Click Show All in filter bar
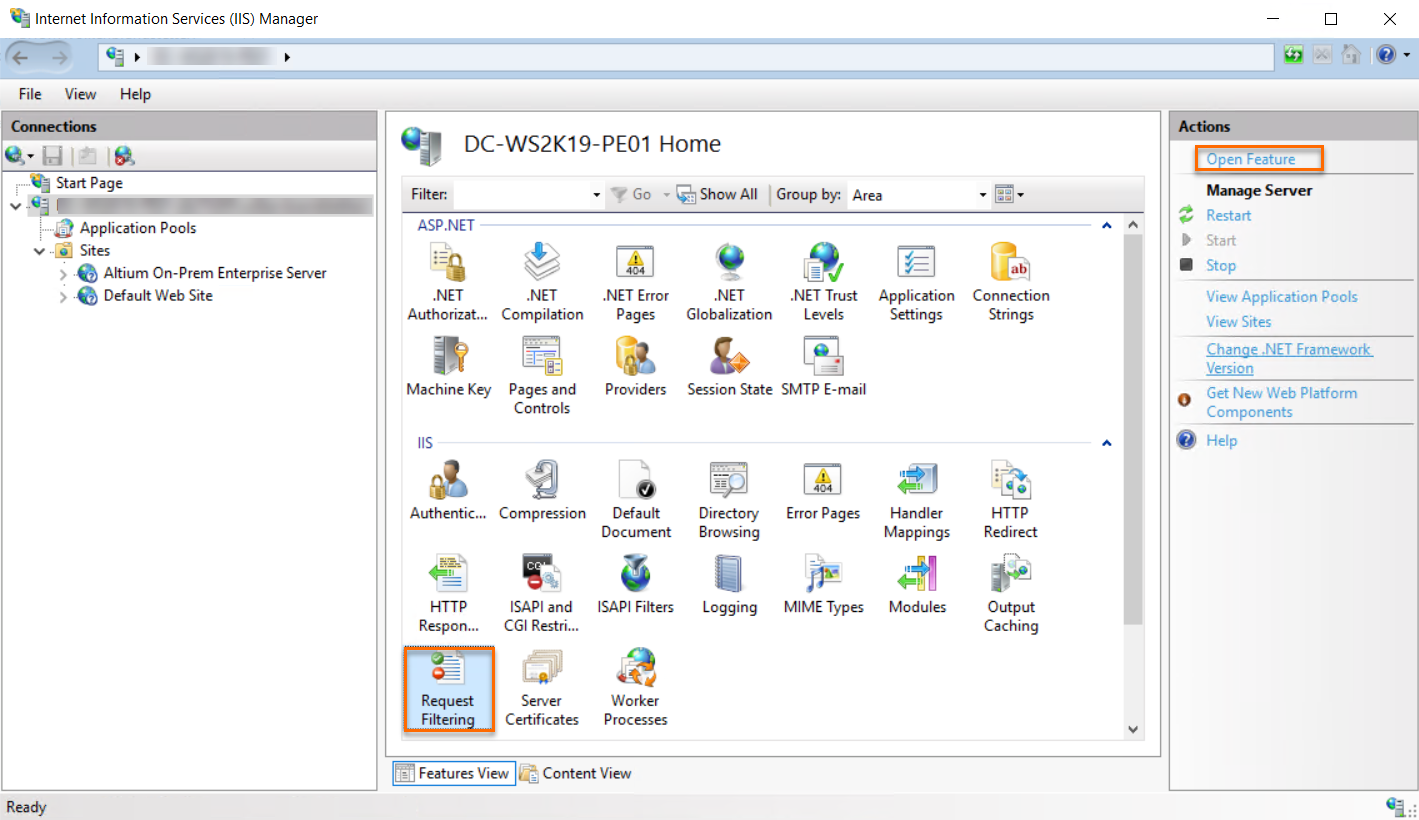The width and height of the screenshot is (1419, 820). [x=717, y=195]
